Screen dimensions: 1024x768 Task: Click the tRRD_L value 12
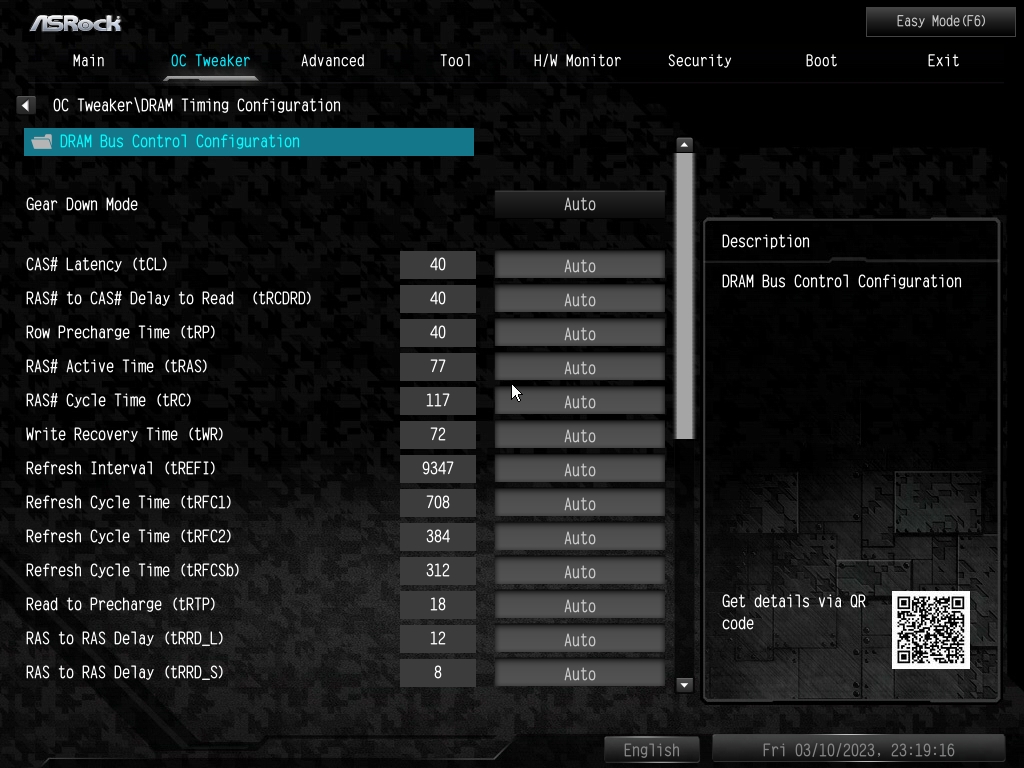coord(438,638)
